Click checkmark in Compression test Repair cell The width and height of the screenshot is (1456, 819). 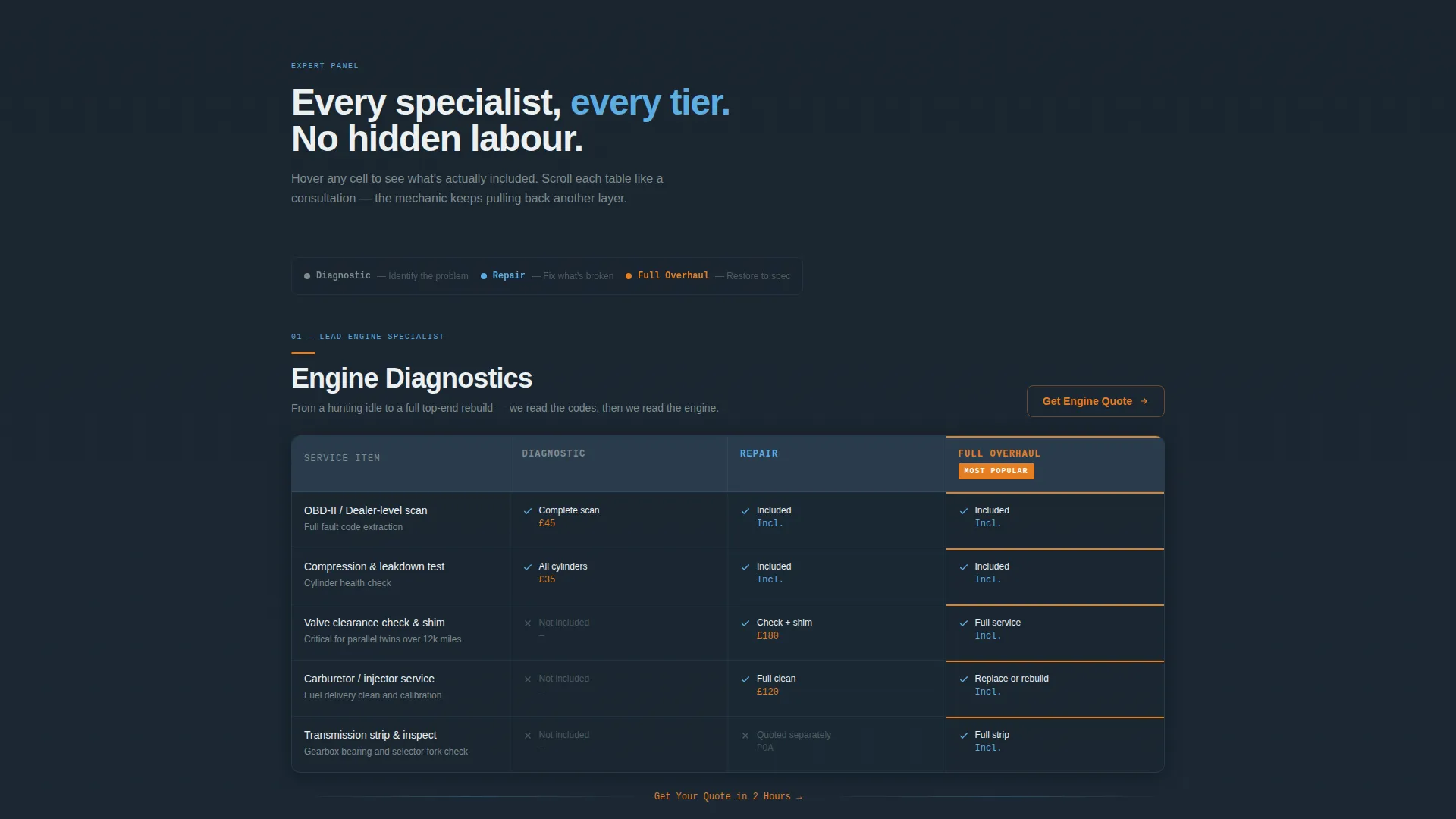coord(745,567)
